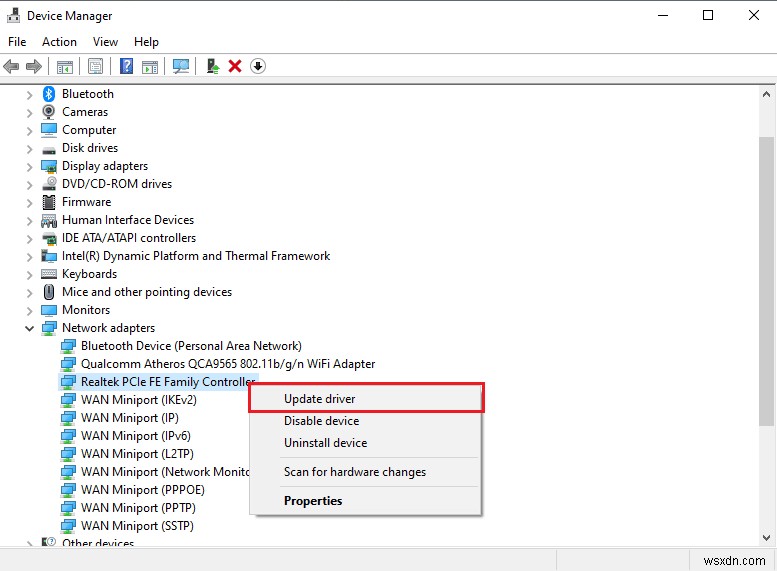Click the scrollbar down arrow
The height and width of the screenshot is (571, 777).
point(766,537)
